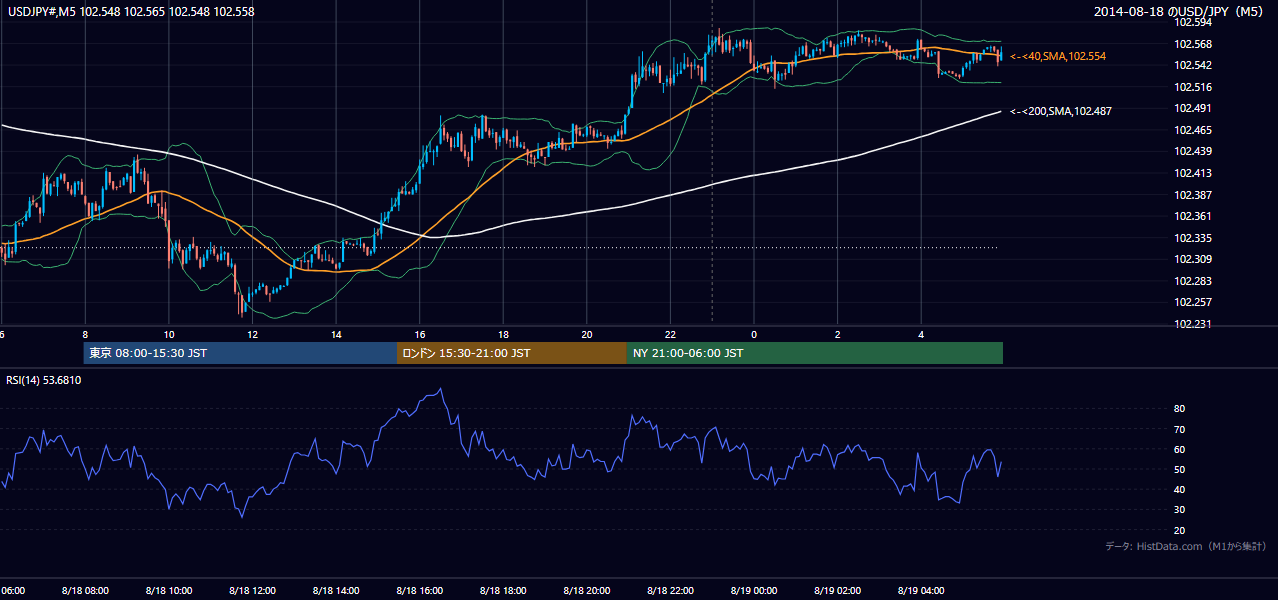Click bottom time label 8/18 20:00
Screen dimensions: 1278x600
coord(586,590)
